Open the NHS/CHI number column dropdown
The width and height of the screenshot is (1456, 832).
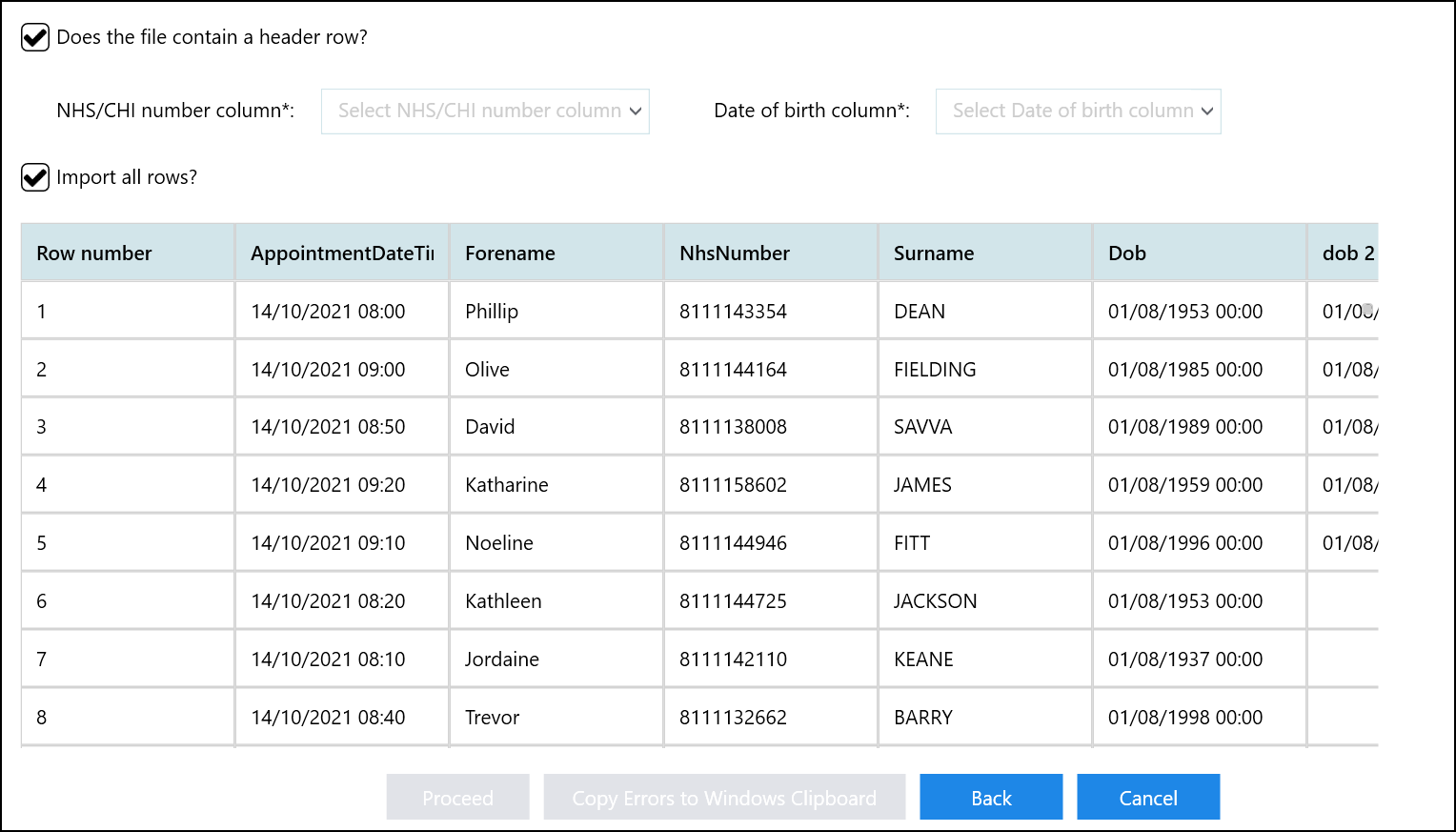pyautogui.click(x=485, y=112)
